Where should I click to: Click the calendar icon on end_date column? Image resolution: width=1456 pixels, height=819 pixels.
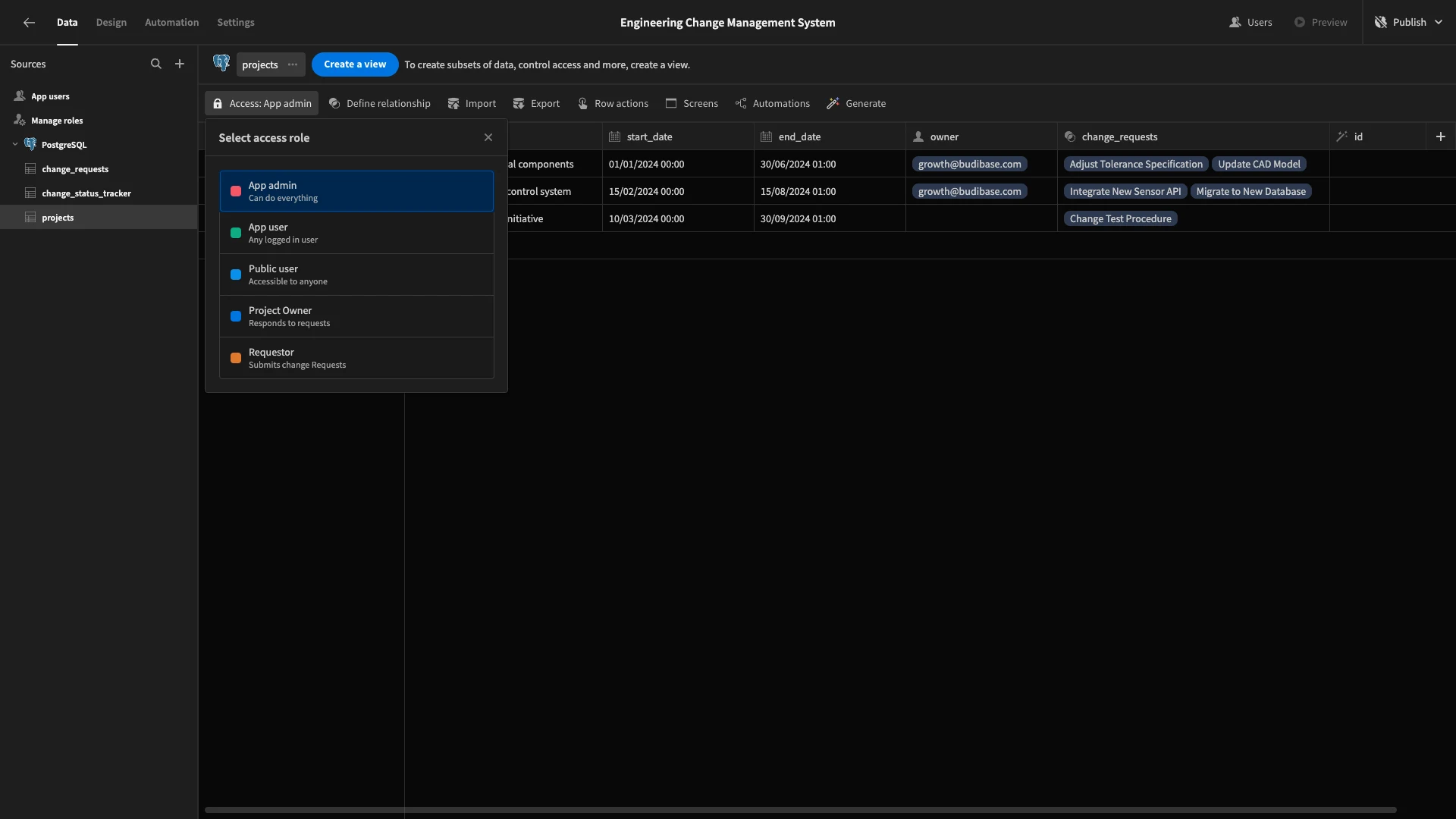767,137
